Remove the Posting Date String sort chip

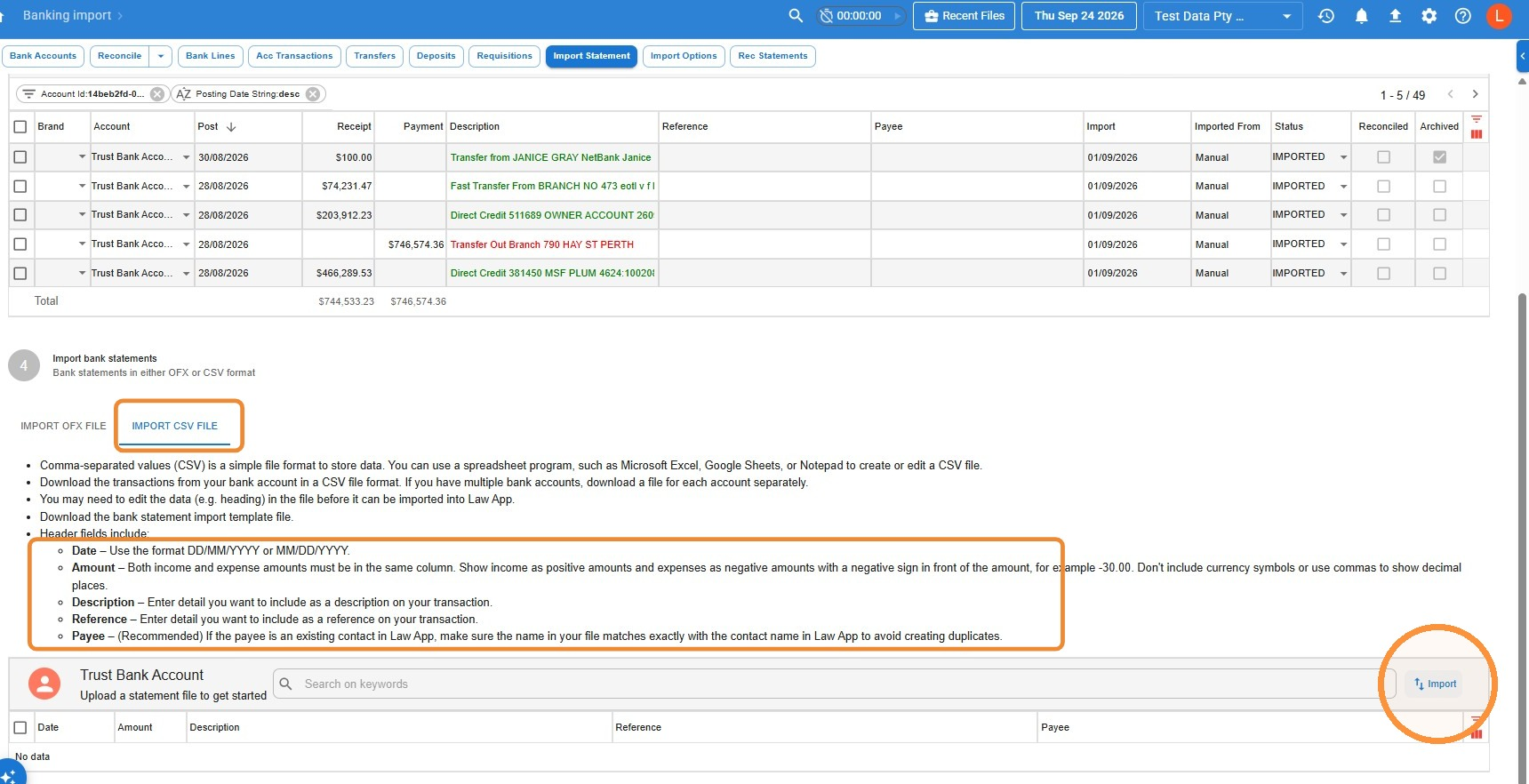(x=313, y=94)
